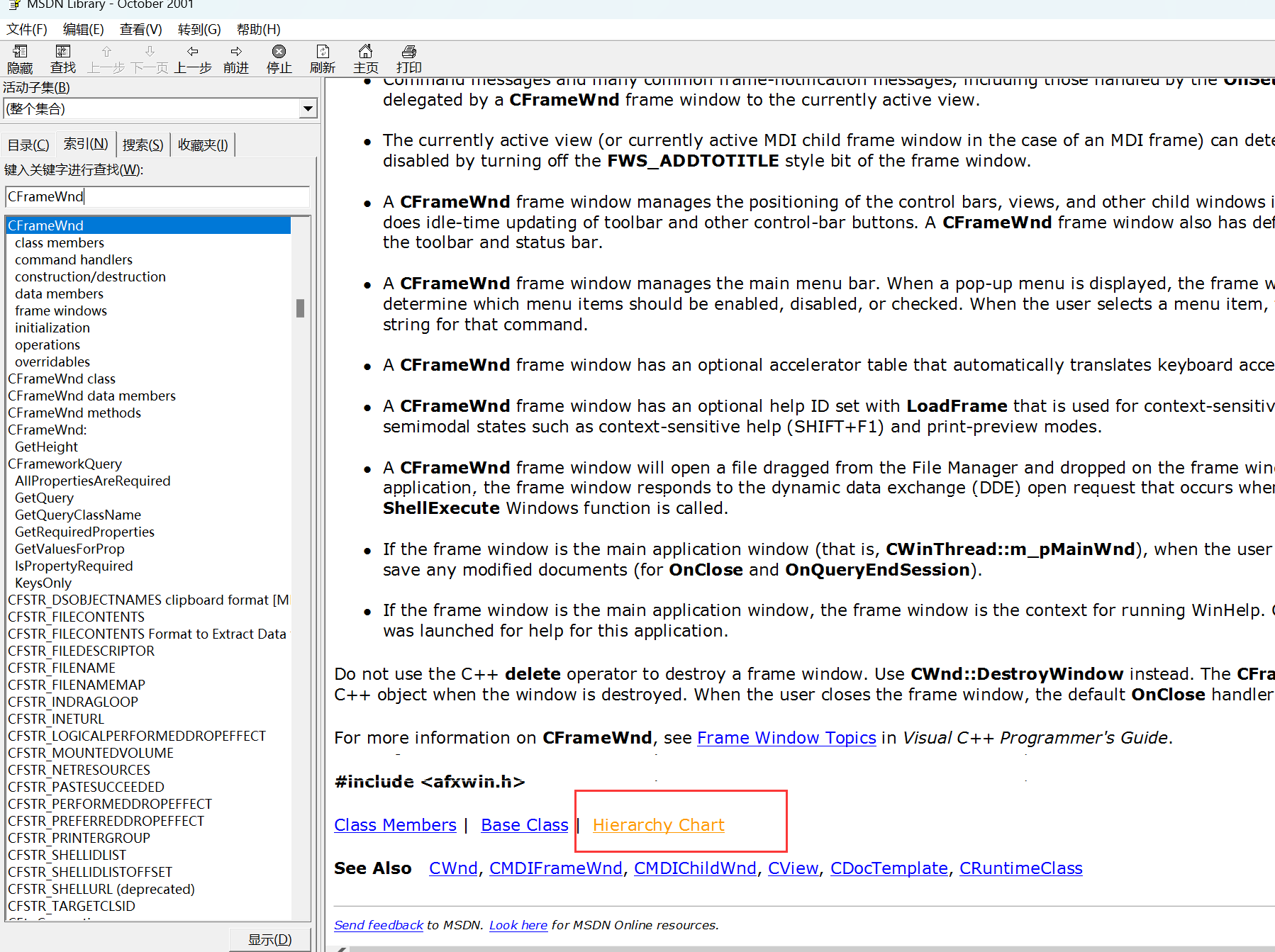Select 'CFSTR_FILECONTENTS' index entry
The width and height of the screenshot is (1275, 952).
tap(76, 617)
